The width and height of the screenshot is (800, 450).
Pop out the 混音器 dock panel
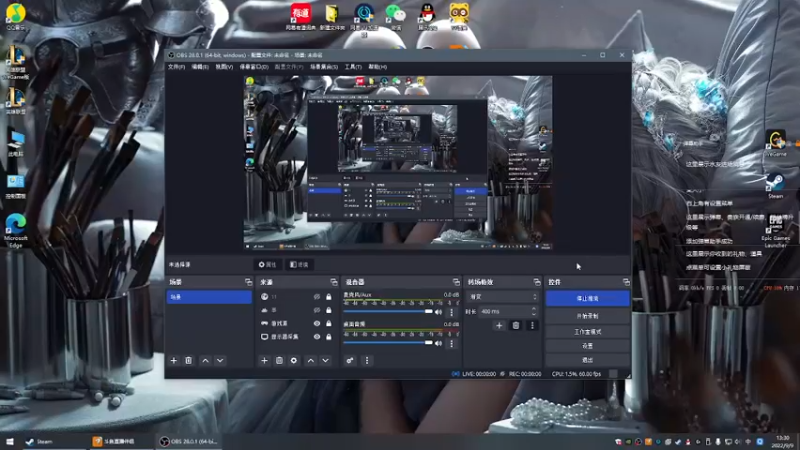click(456, 282)
